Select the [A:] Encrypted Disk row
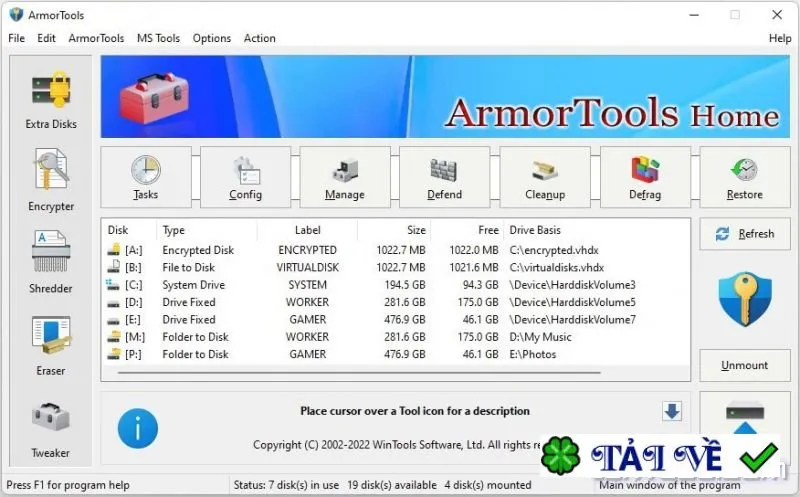 coord(396,250)
